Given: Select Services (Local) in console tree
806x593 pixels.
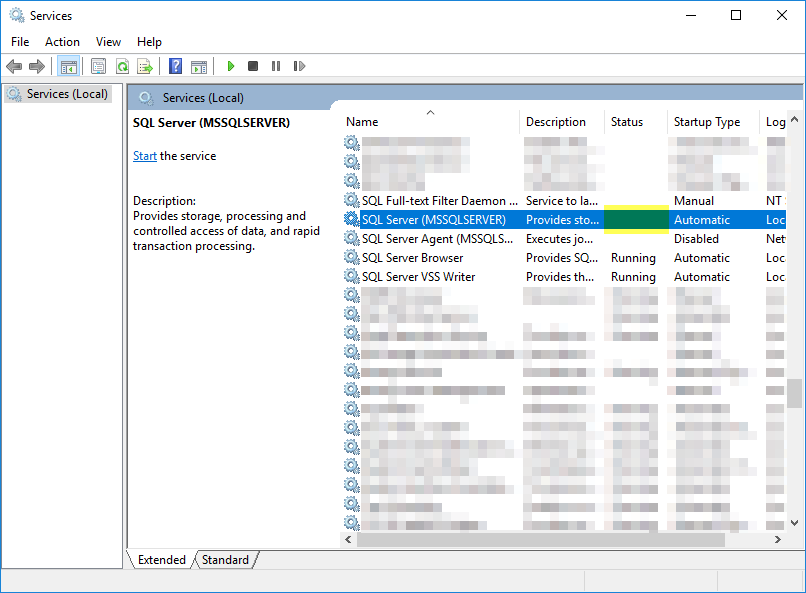Looking at the screenshot, I should 58,94.
